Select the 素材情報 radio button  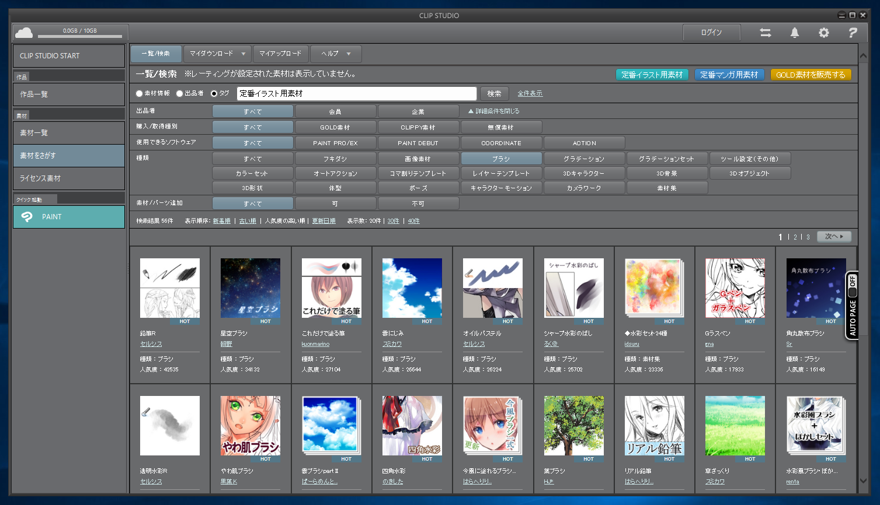pyautogui.click(x=139, y=94)
